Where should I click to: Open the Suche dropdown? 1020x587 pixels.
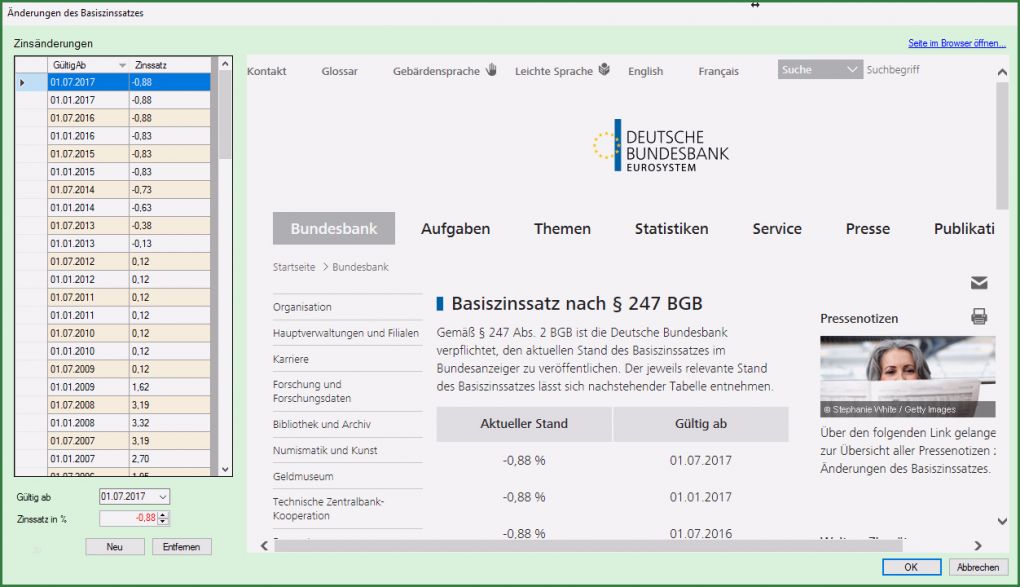[x=852, y=70]
